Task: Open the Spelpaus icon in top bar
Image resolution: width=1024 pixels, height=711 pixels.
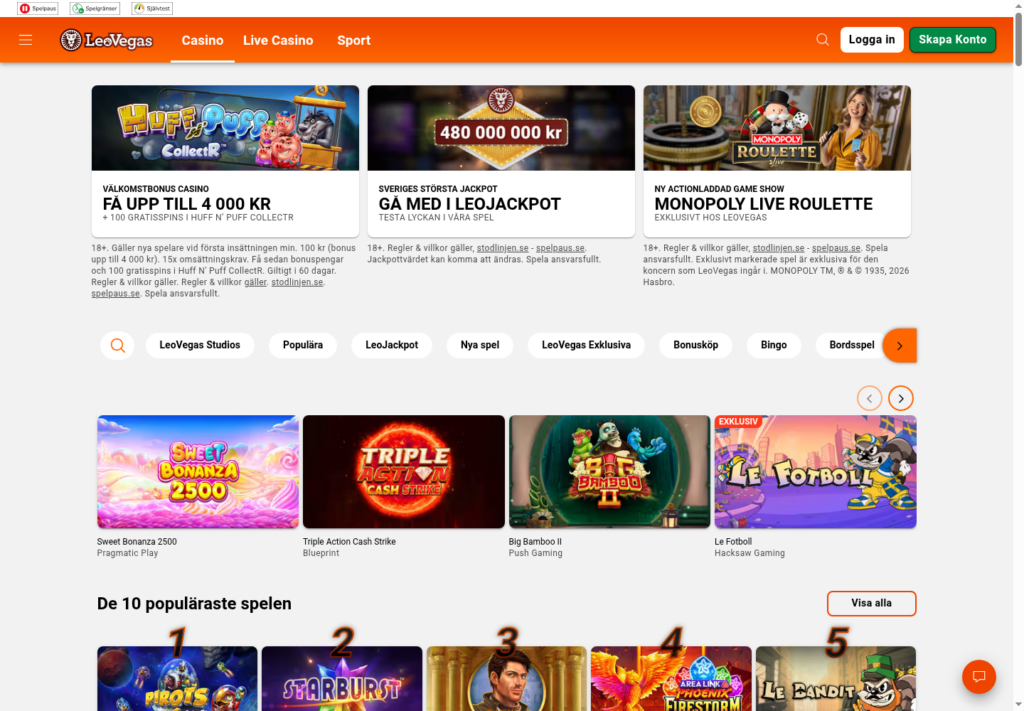Action: coord(37,8)
